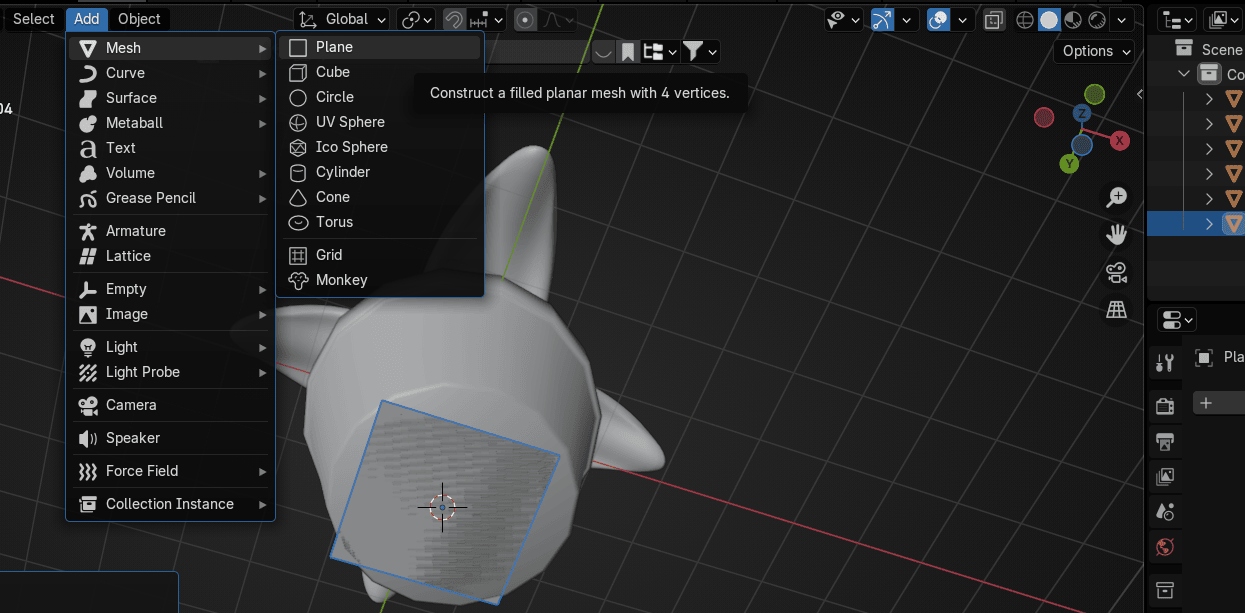
Task: Click the red negative X axis gizmo circle
Action: (1044, 118)
